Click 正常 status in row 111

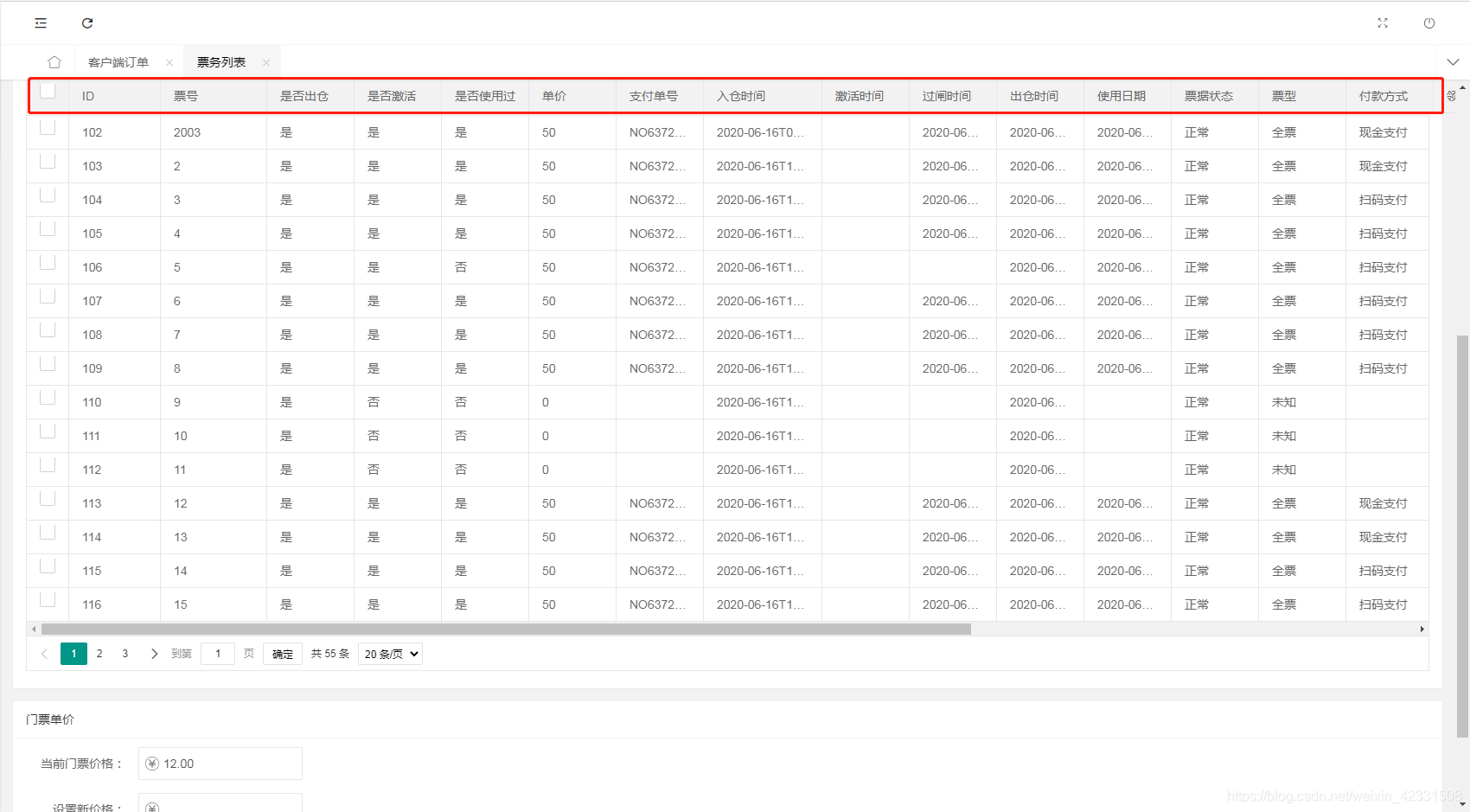click(x=1197, y=436)
